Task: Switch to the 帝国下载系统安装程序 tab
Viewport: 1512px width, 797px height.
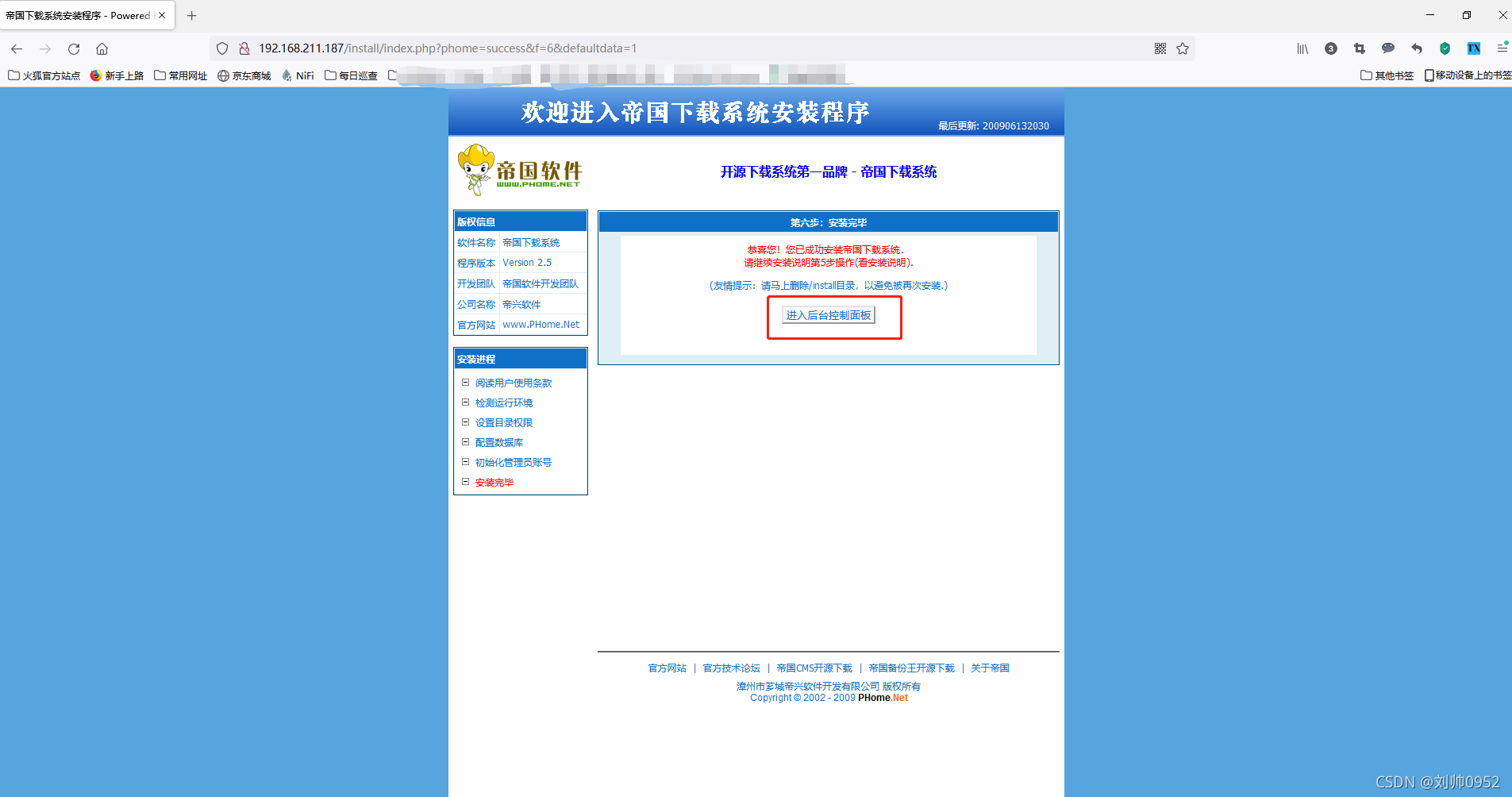Action: coord(79,15)
